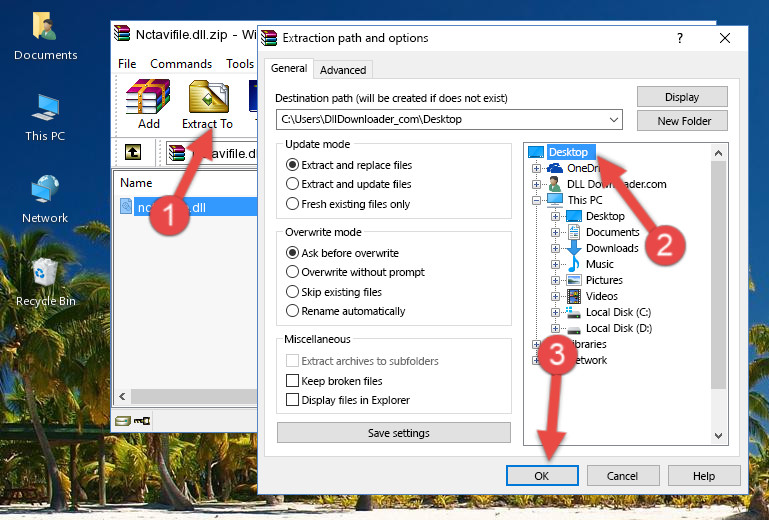The image size is (769, 520).
Task: Close the extraction options dialog
Action: (x=725, y=38)
